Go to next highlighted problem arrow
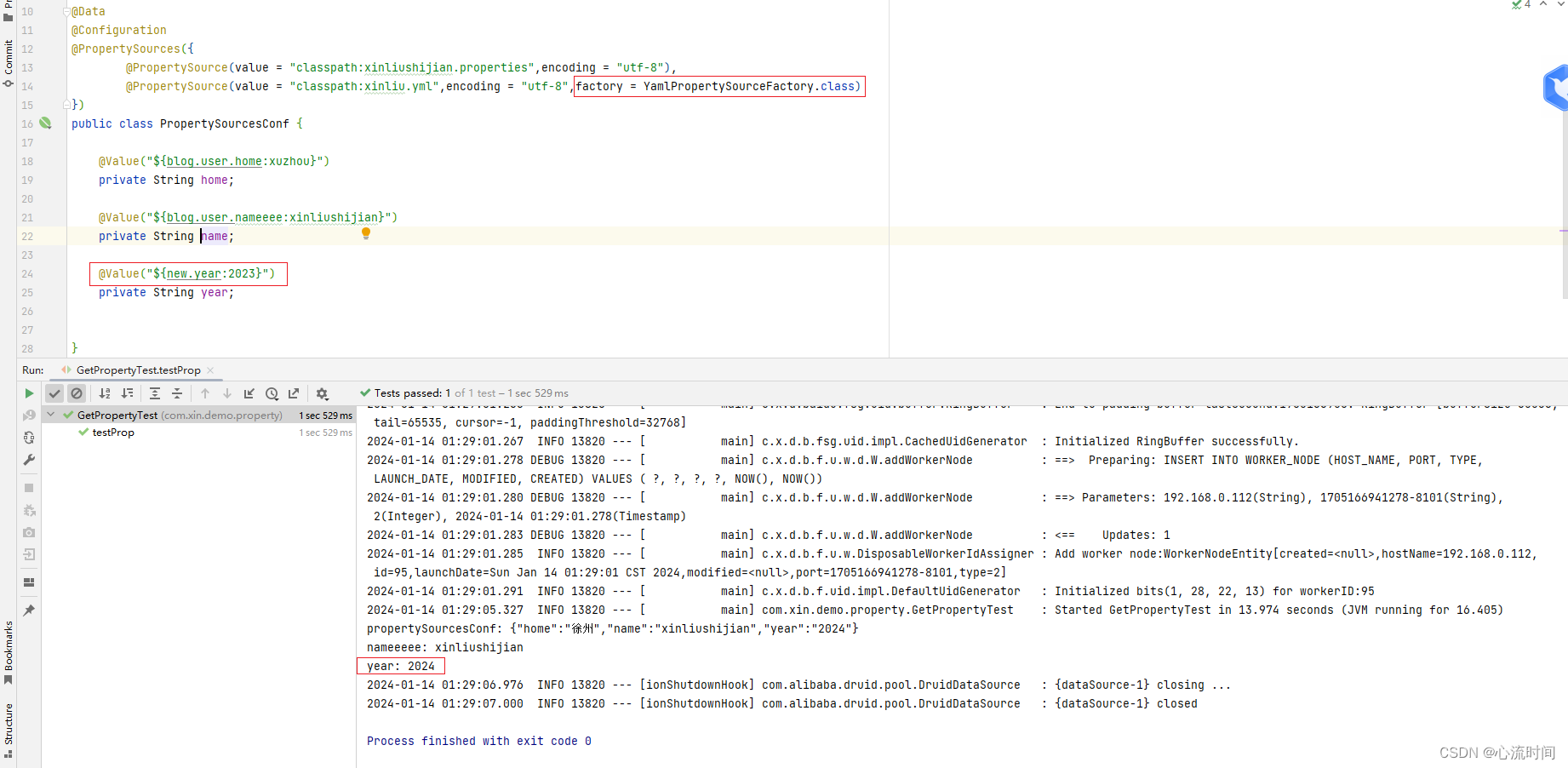The width and height of the screenshot is (1568, 768). [x=1561, y=4]
